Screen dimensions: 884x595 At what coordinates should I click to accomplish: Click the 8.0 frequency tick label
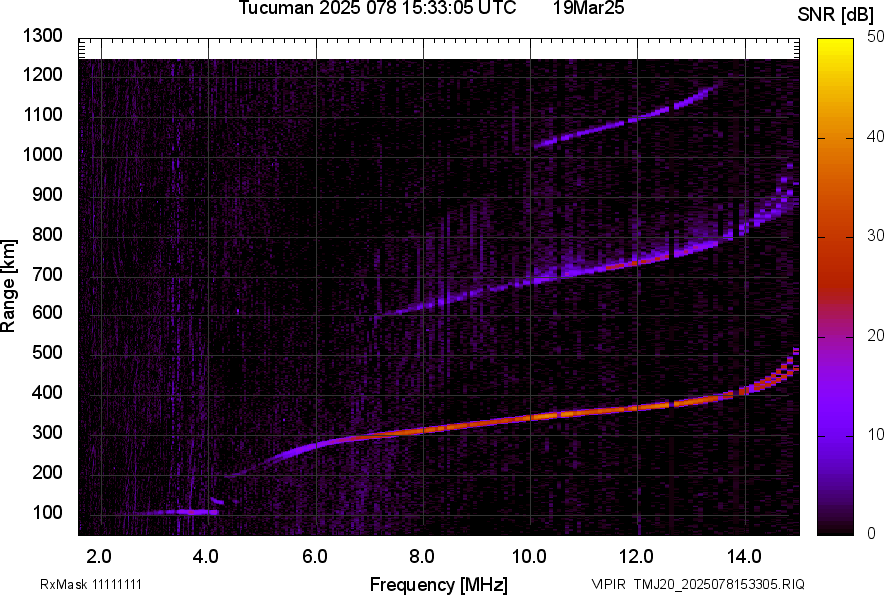tap(422, 556)
